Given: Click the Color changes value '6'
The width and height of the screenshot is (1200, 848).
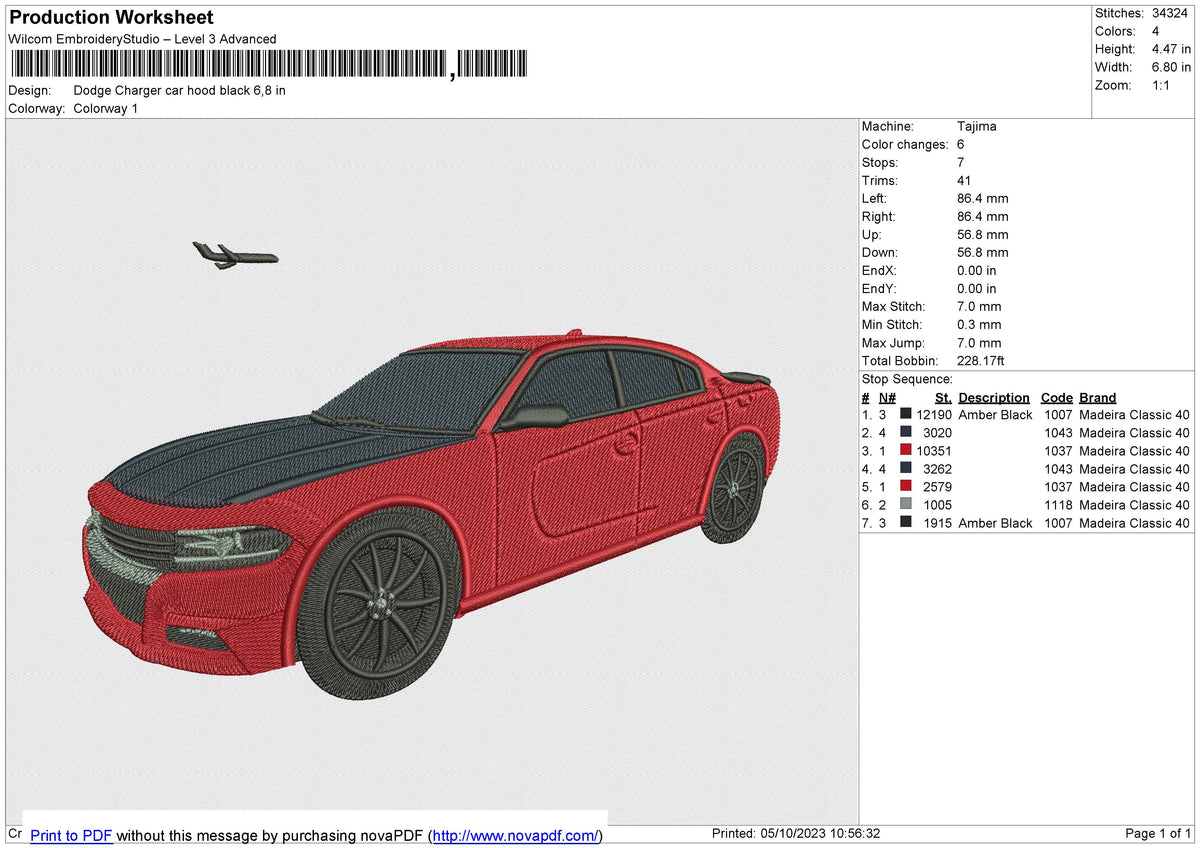Looking at the screenshot, I should coord(961,144).
